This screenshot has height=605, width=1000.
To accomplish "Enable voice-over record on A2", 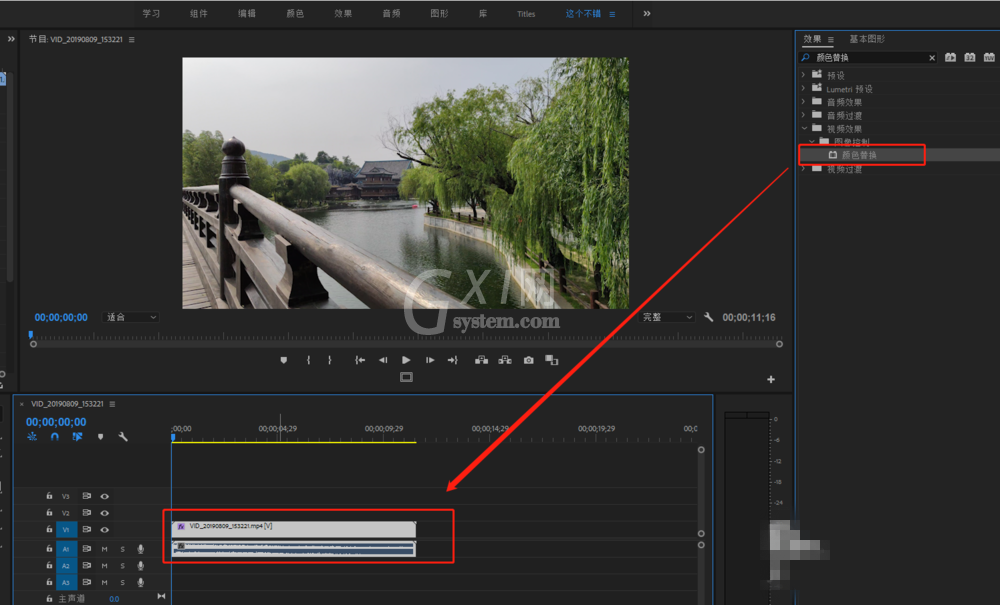I will point(140,565).
